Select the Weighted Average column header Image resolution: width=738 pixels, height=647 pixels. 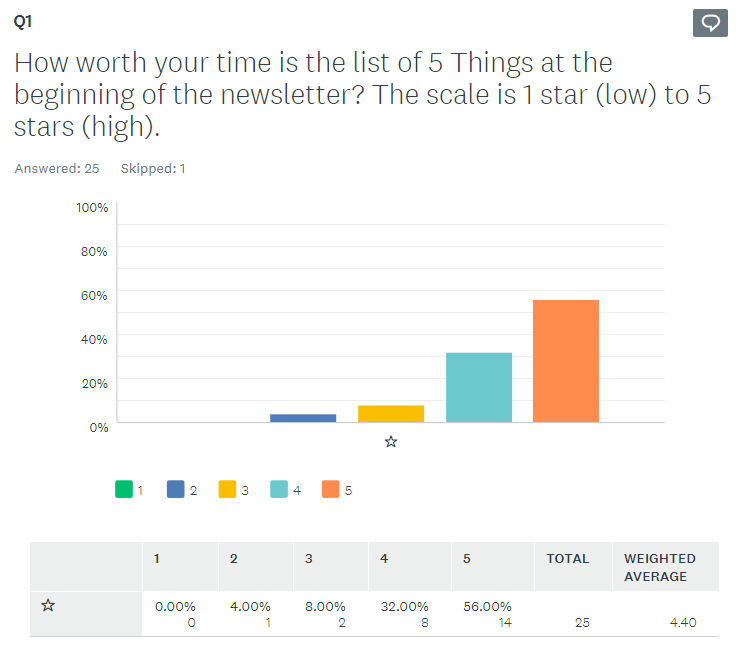[x=659, y=567]
